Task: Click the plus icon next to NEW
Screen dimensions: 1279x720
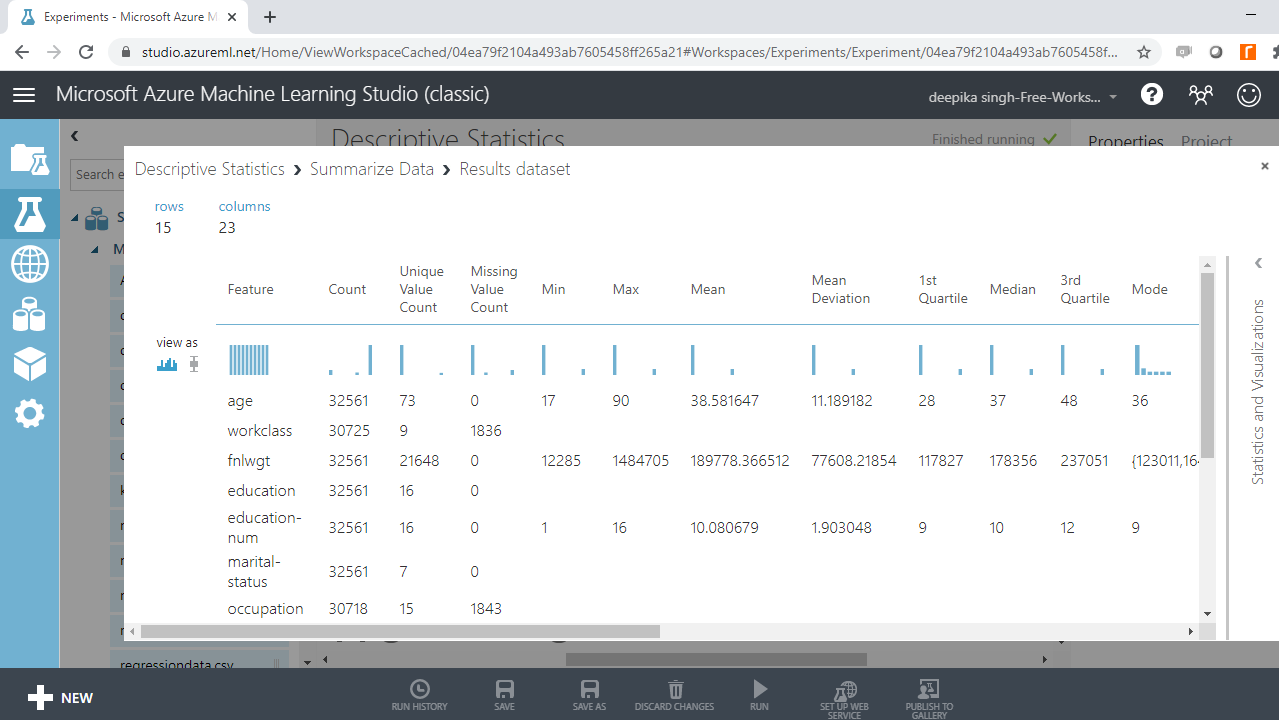Action: click(x=40, y=698)
